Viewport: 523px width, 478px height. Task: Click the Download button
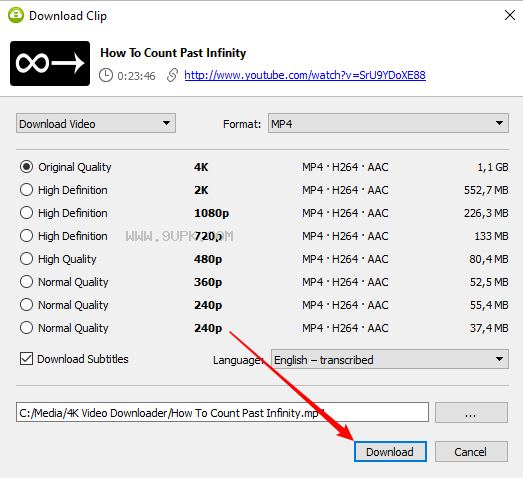pyautogui.click(x=390, y=452)
